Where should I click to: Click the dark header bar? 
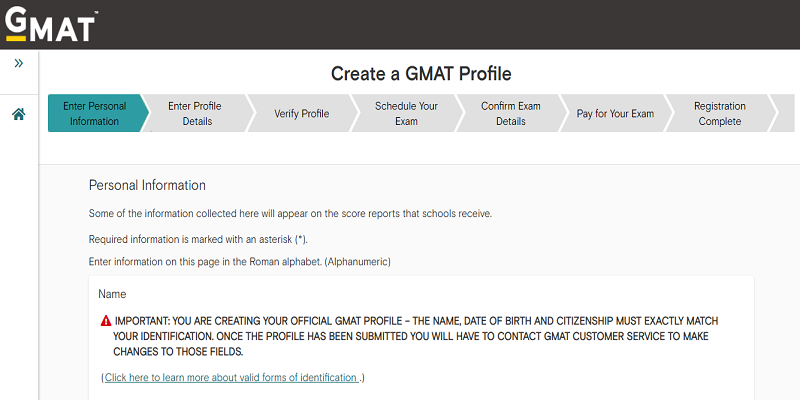tap(450, 24)
